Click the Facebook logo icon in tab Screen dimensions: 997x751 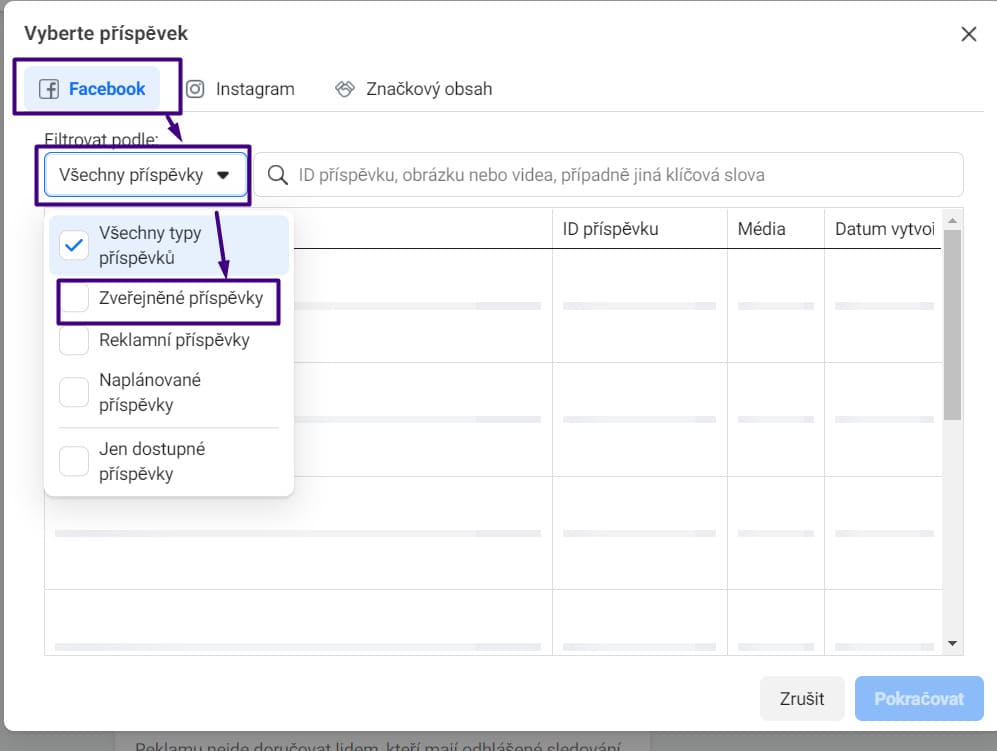[49, 89]
